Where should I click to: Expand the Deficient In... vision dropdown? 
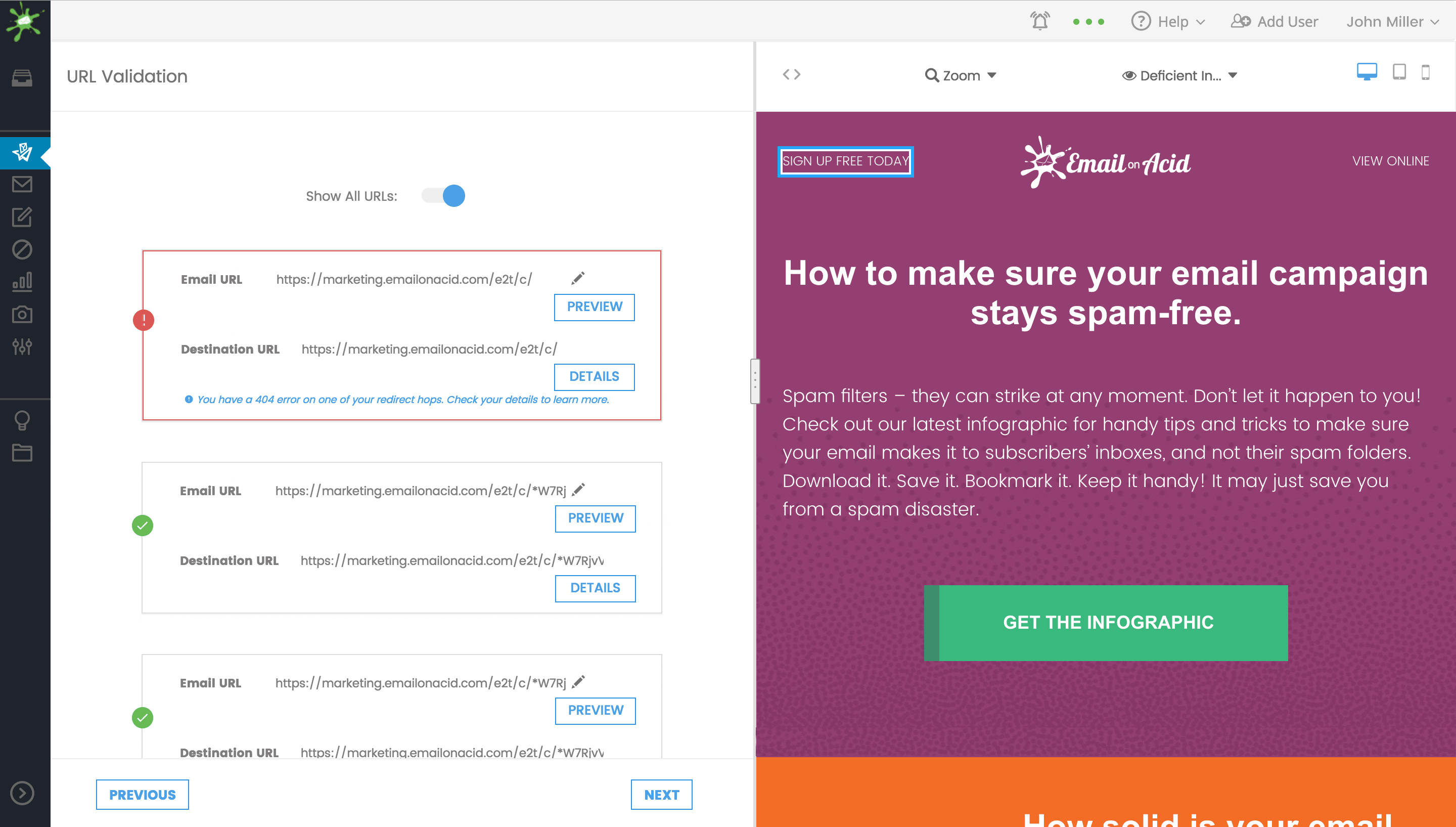[1179, 75]
